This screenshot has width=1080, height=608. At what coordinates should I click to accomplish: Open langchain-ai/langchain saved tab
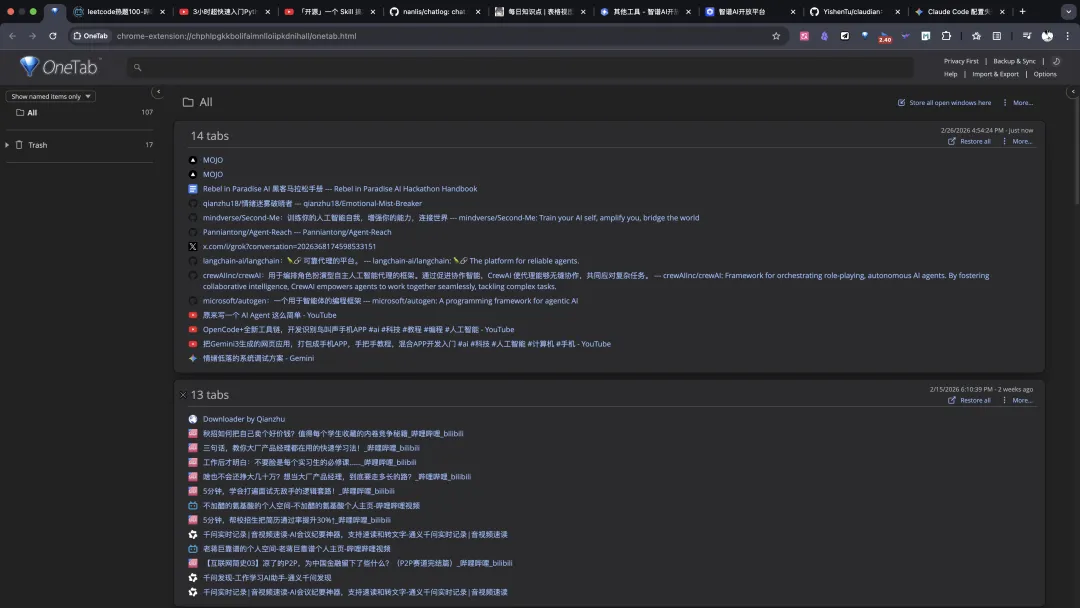tap(391, 261)
